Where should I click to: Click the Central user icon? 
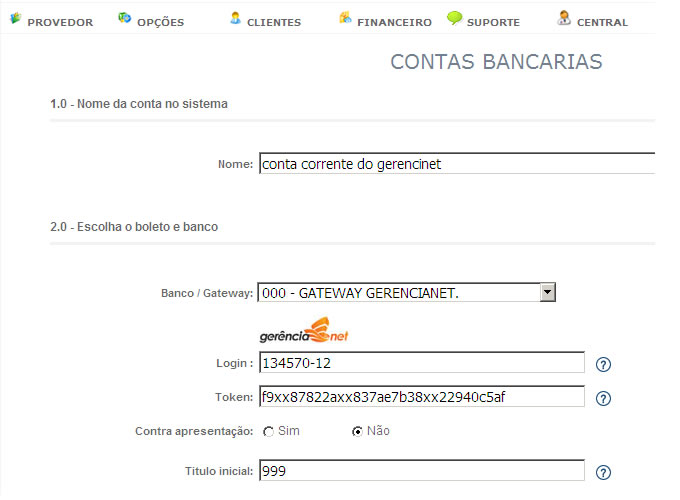(x=565, y=18)
